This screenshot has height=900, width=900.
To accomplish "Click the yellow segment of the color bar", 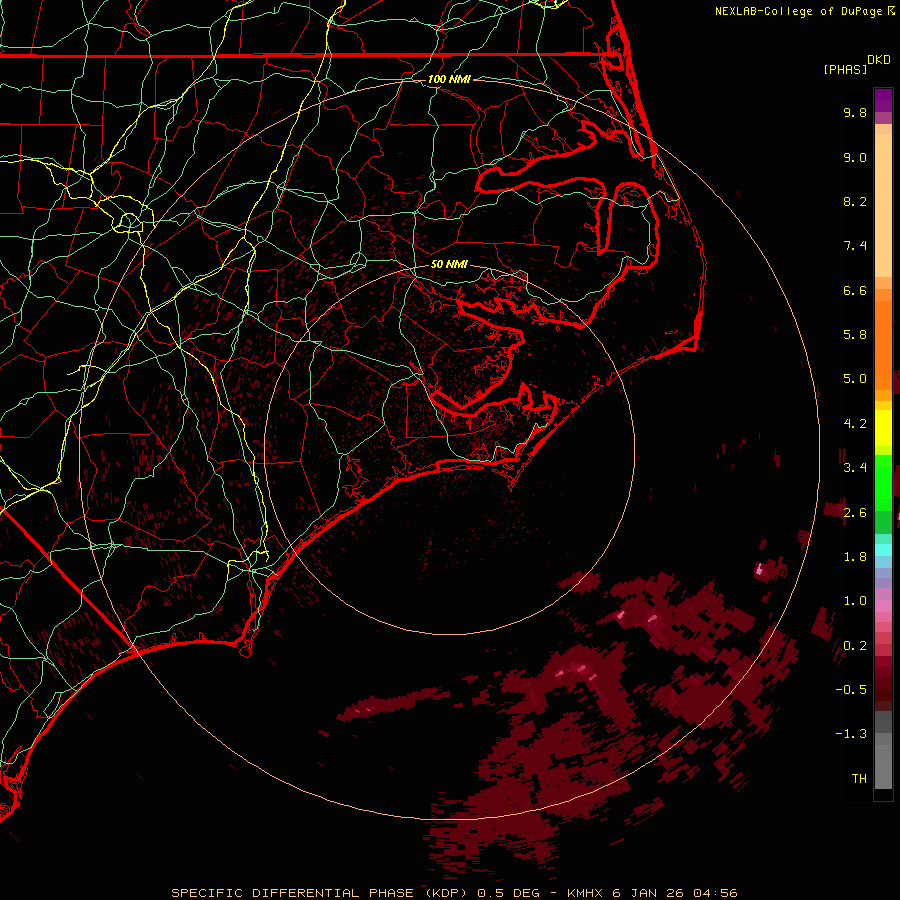I will (883, 428).
